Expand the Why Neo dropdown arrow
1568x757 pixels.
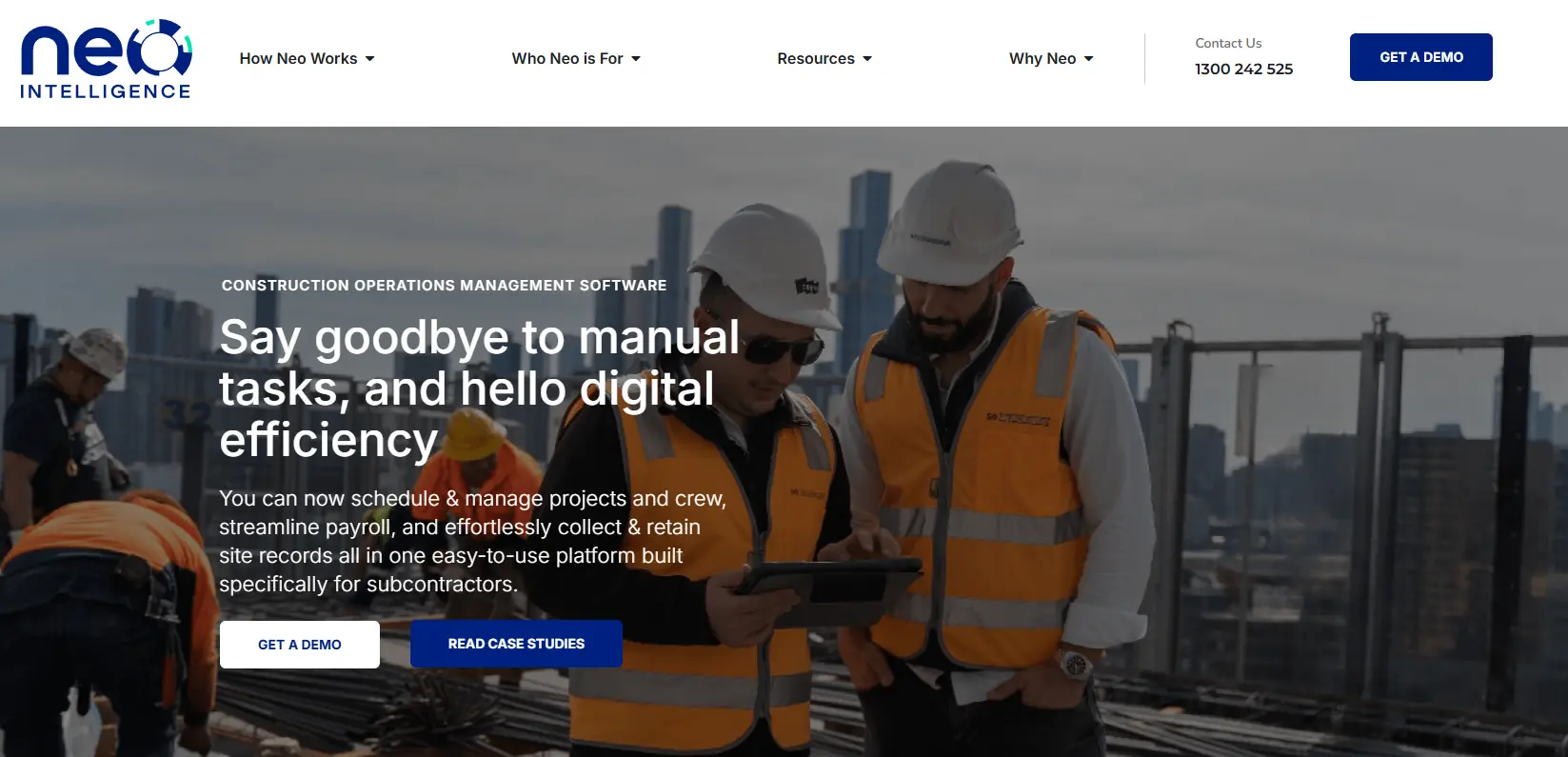coord(1089,59)
